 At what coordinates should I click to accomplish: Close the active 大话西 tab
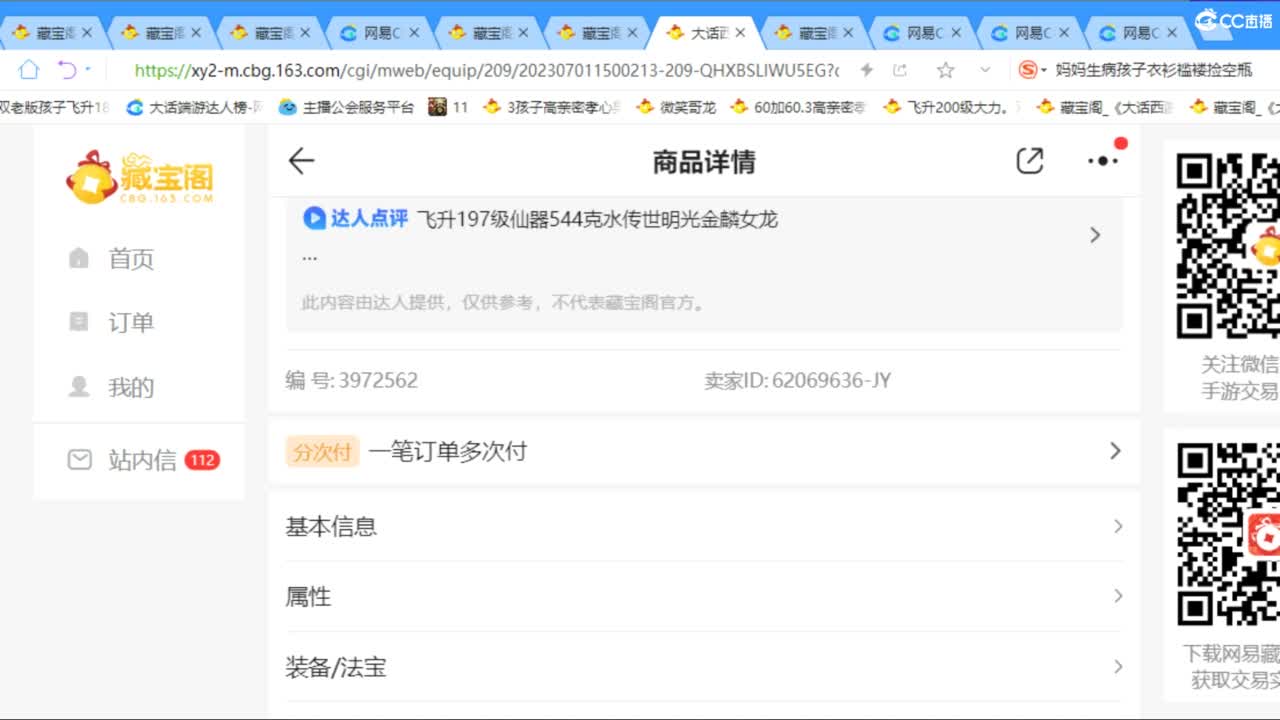click(740, 33)
